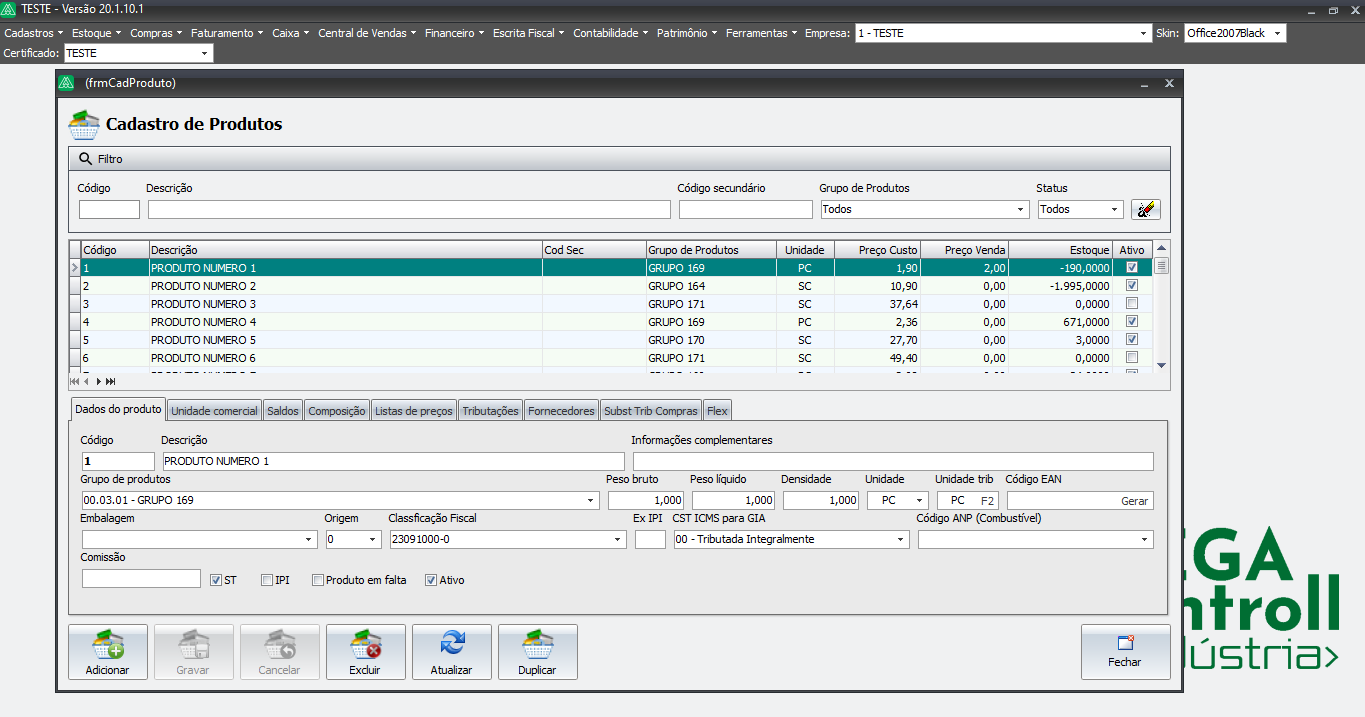Click the Adicionar product button icon
Screen dimensions: 1365x717
pyautogui.click(x=108, y=644)
